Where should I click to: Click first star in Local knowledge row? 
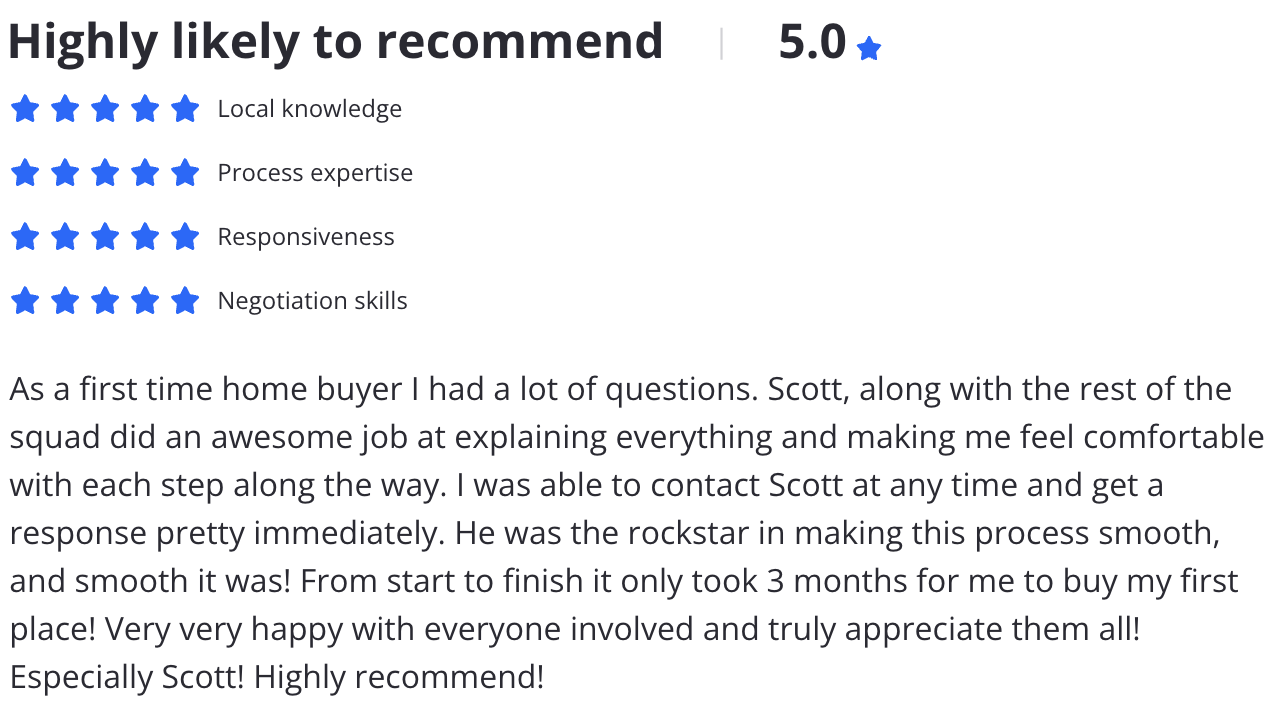25,109
